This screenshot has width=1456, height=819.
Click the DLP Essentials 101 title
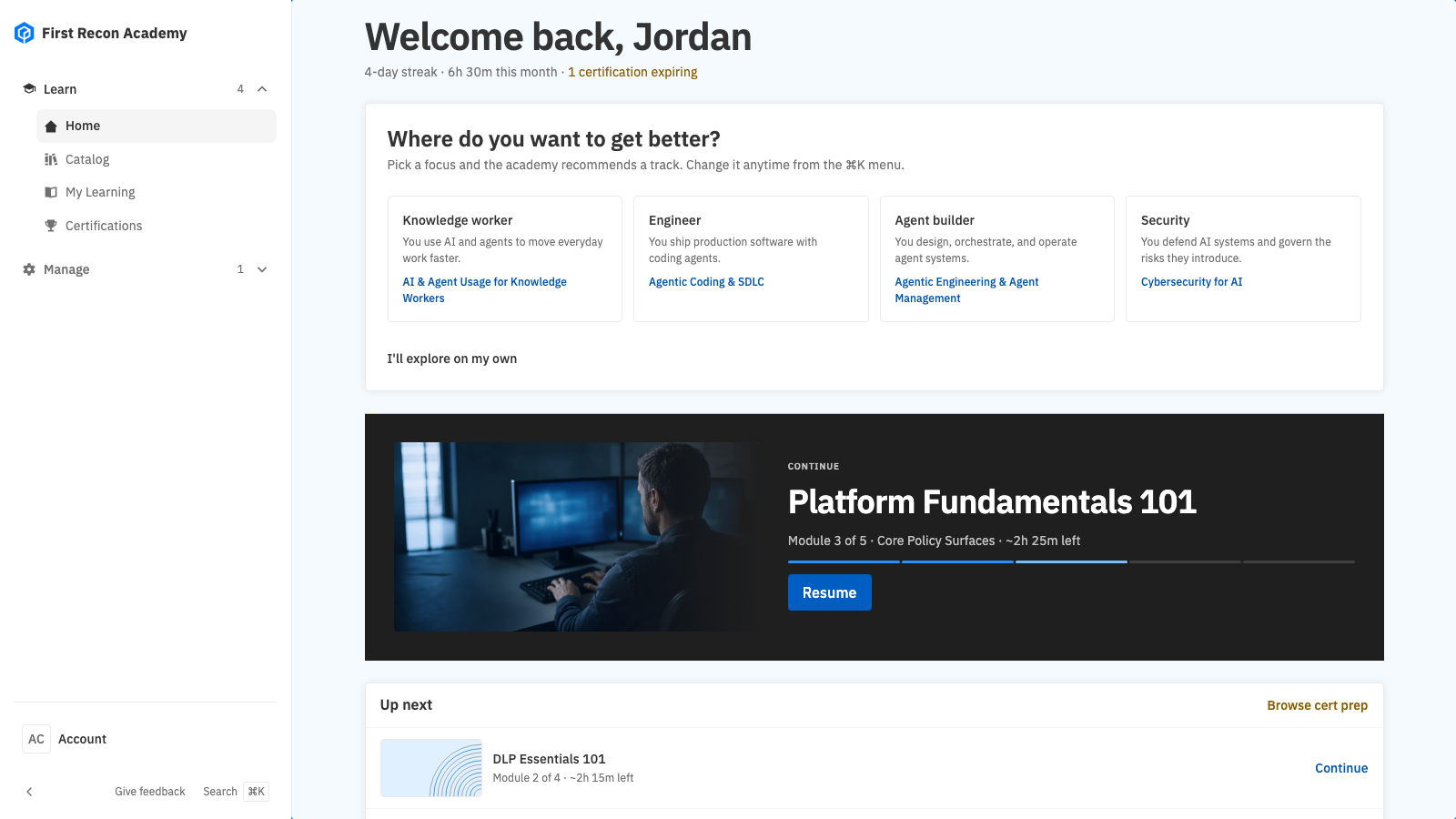[x=549, y=759]
